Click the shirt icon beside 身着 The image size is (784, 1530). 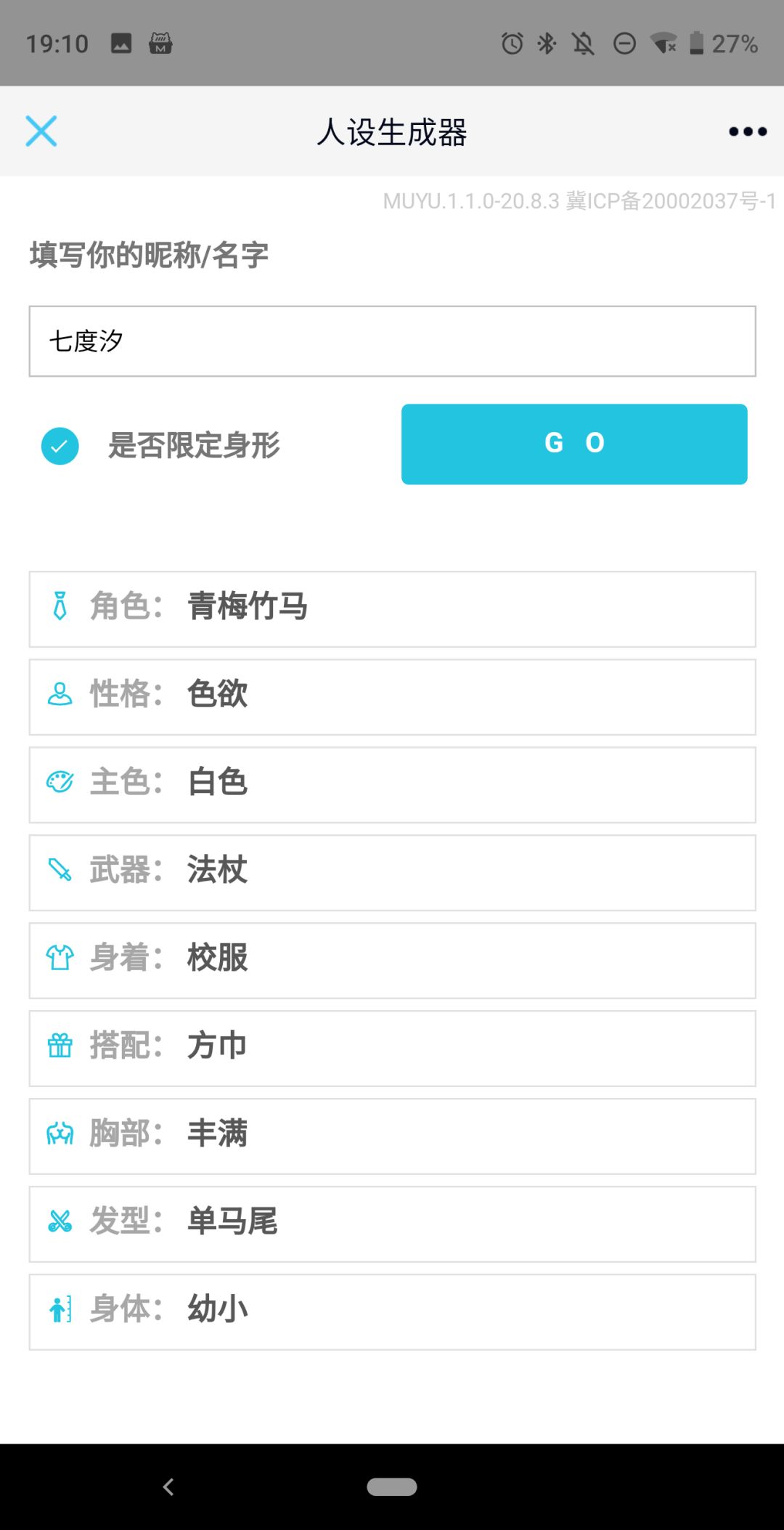pos(60,958)
